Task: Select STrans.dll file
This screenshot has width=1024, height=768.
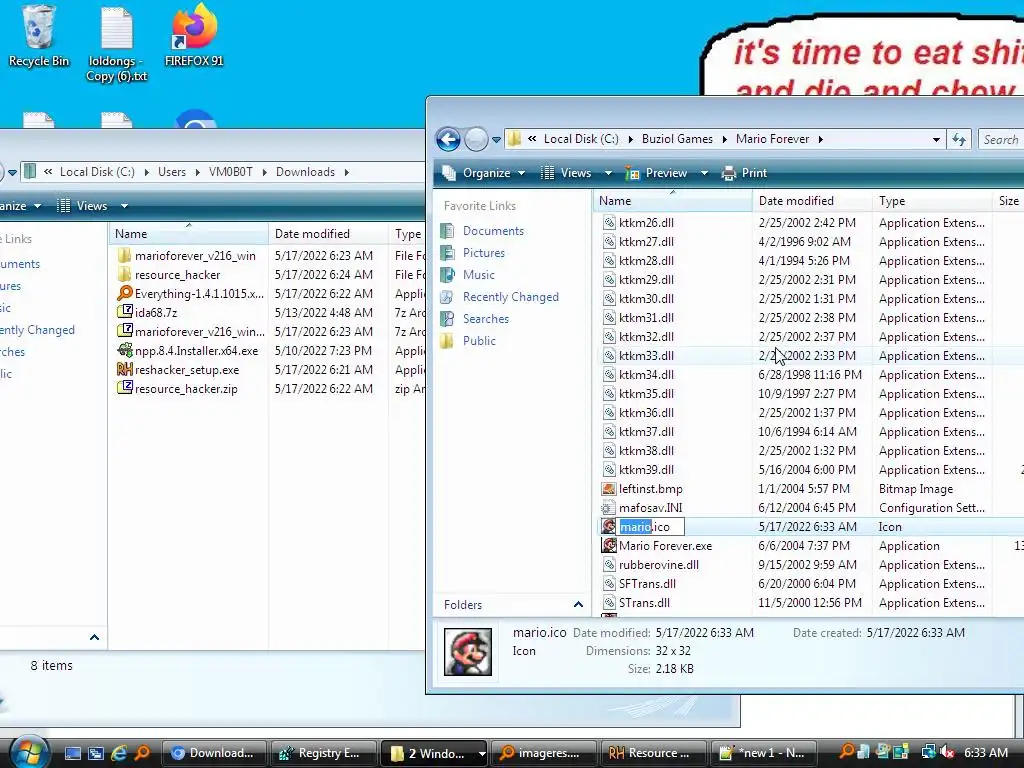Action: pyautogui.click(x=644, y=602)
